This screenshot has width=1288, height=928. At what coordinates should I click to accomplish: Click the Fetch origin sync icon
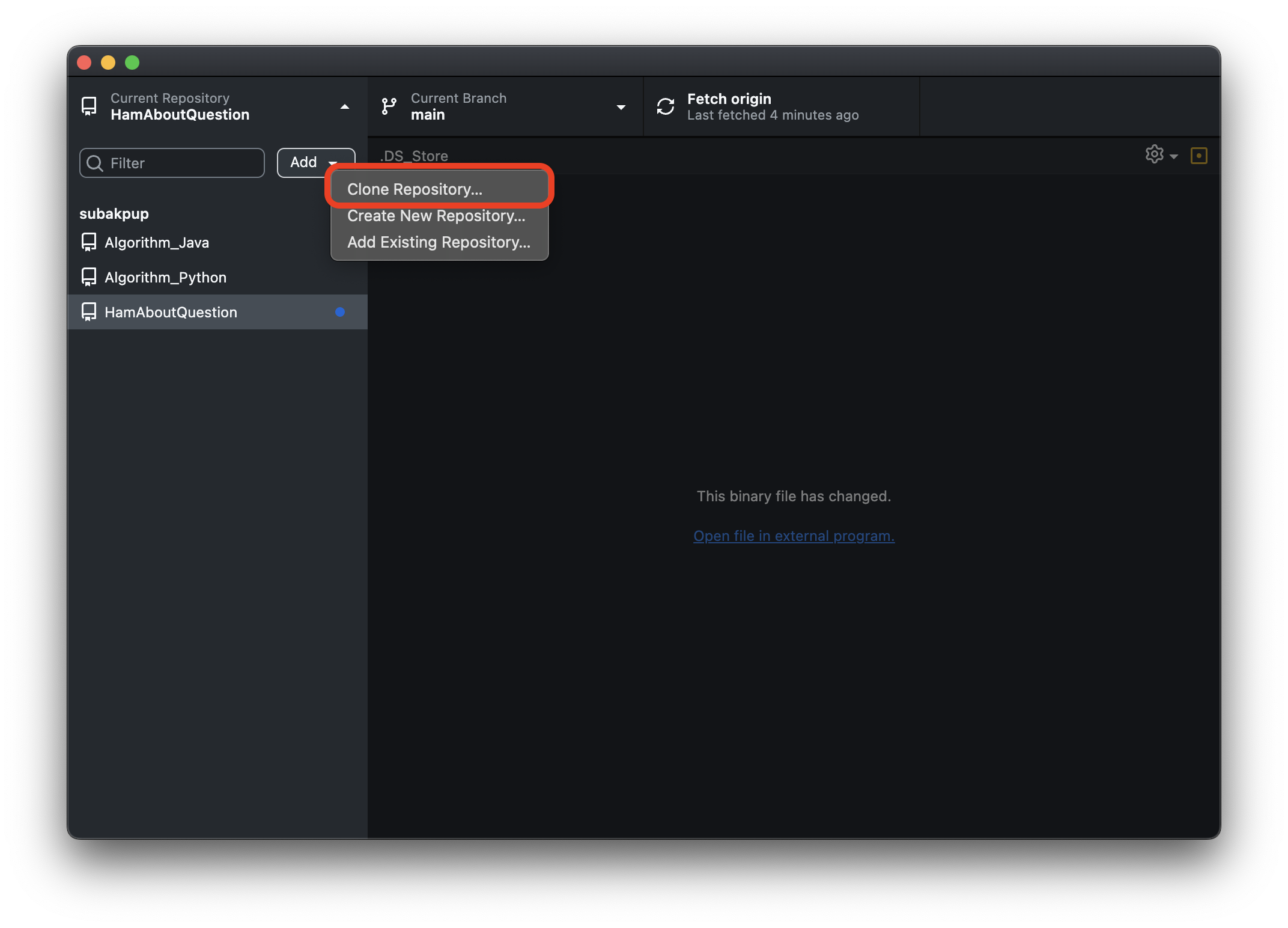666,106
